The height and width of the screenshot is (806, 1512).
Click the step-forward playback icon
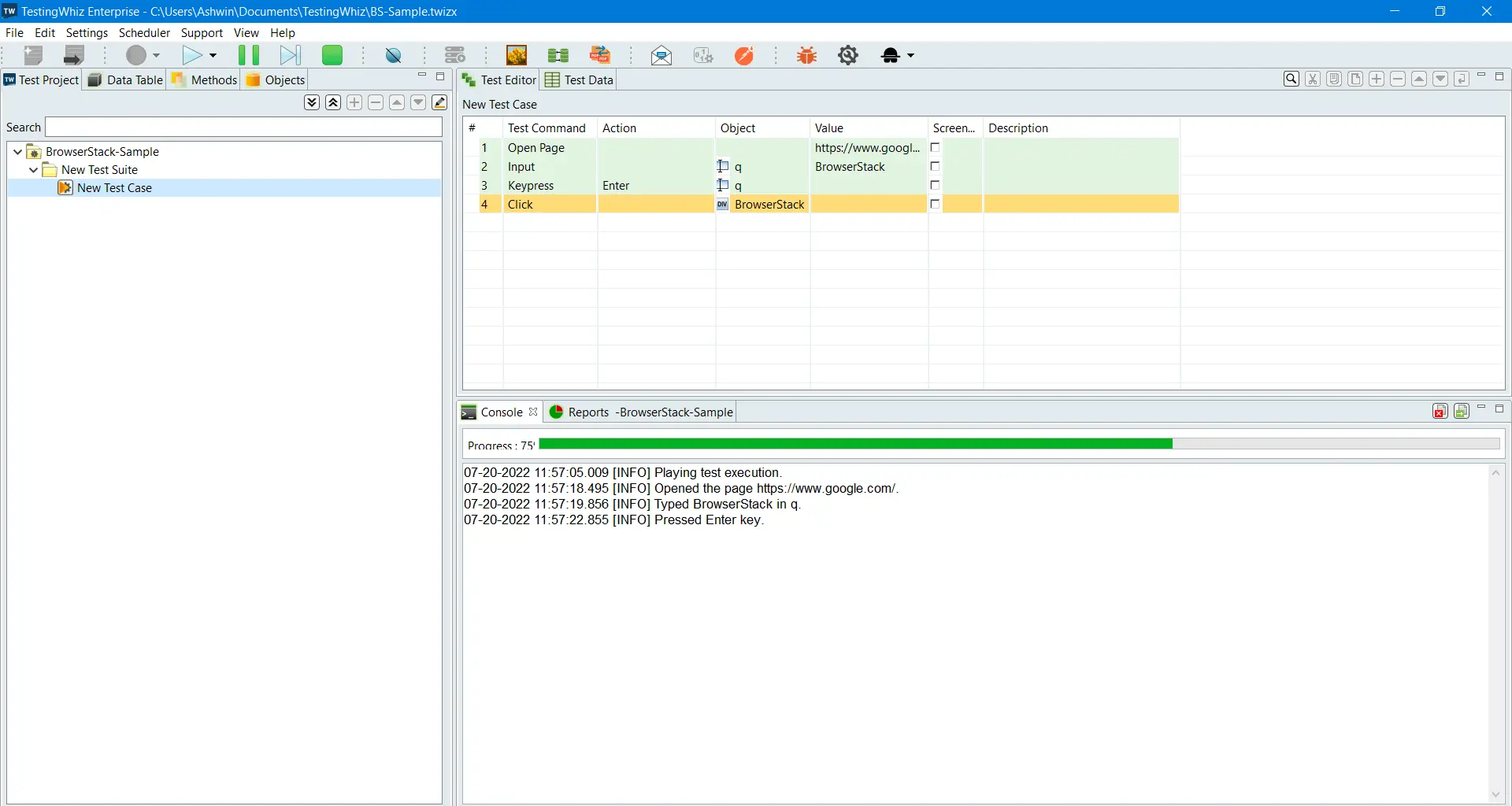click(291, 55)
